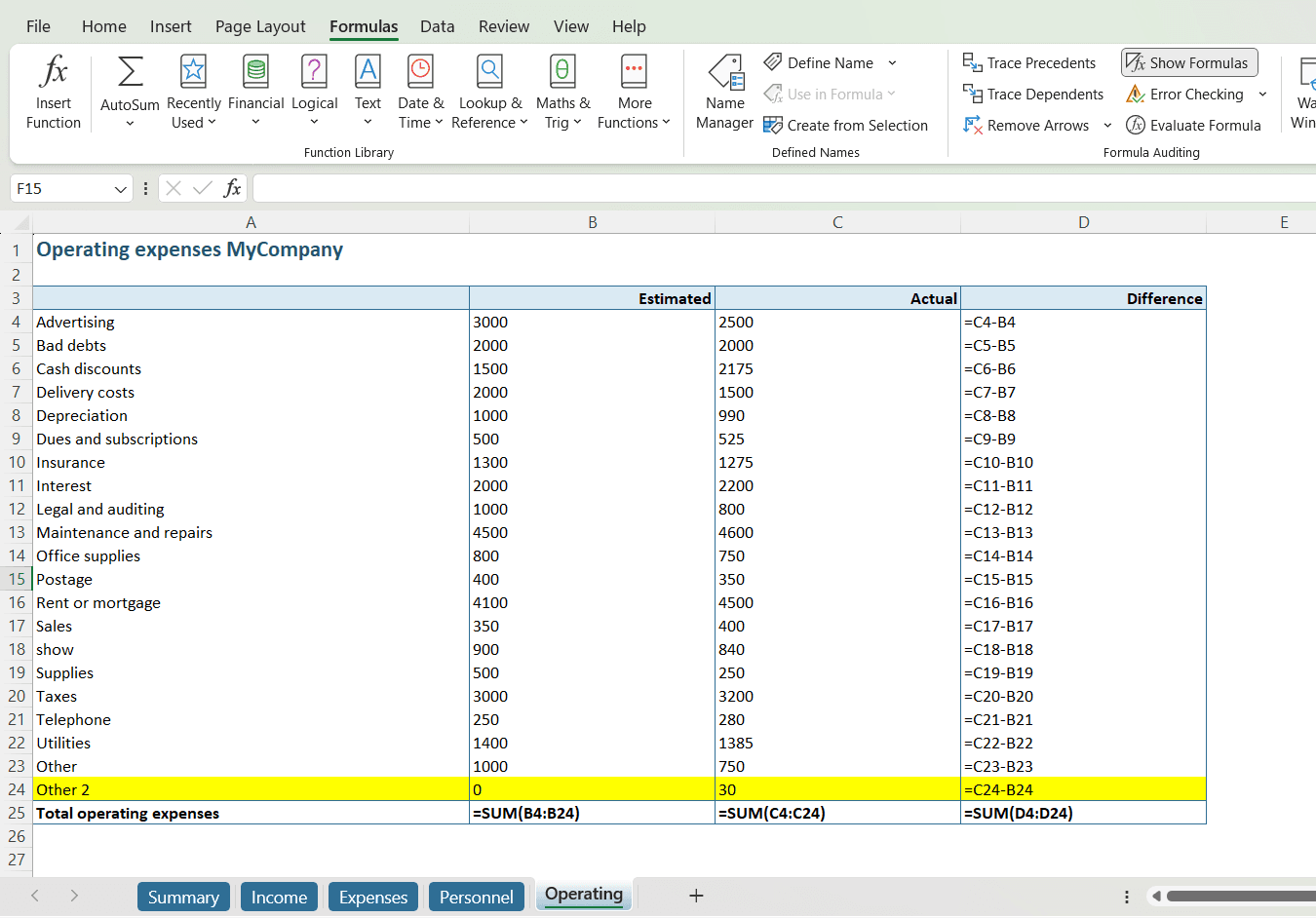This screenshot has width=1316, height=918.
Task: Click Create from Selection
Action: tap(846, 125)
